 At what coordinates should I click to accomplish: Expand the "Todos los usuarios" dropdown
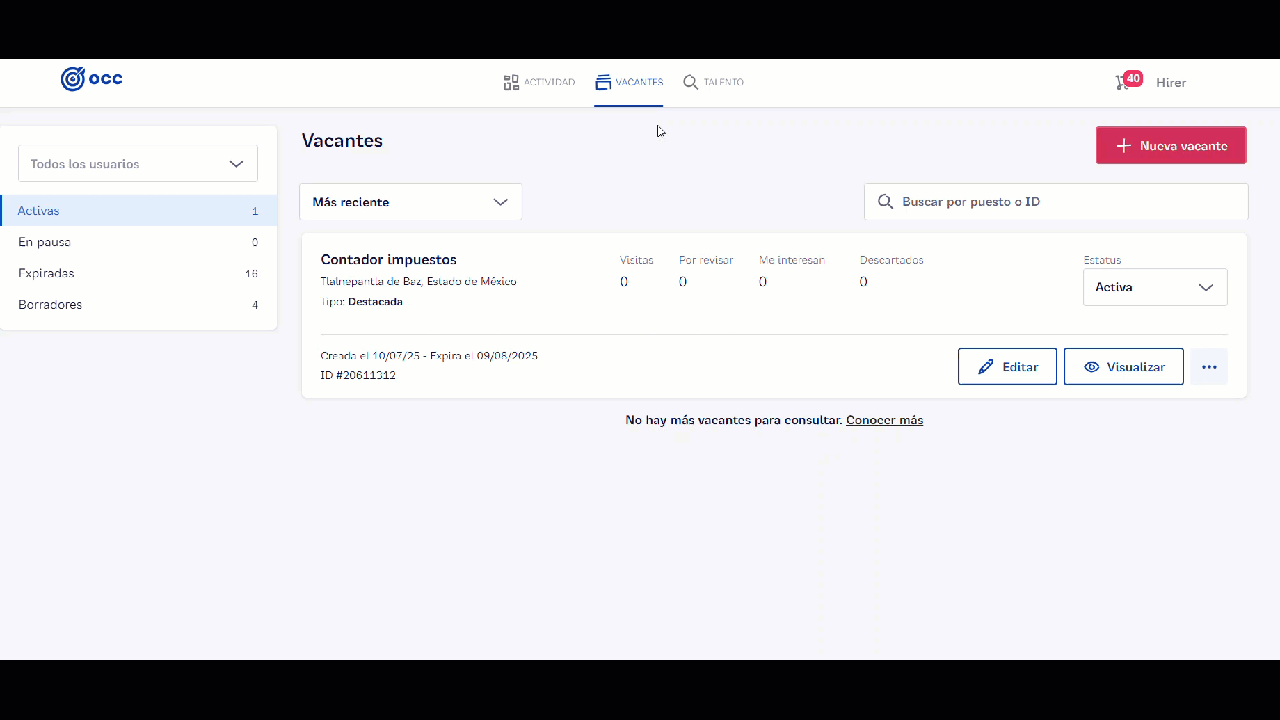(x=137, y=163)
